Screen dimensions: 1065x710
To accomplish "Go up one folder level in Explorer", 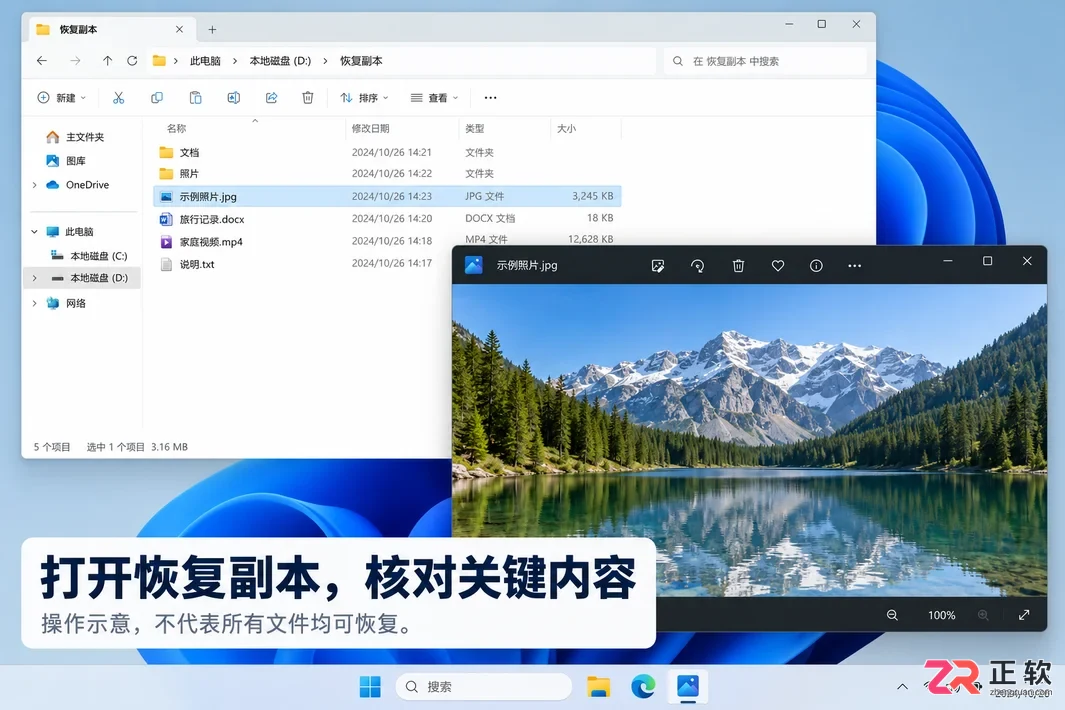I will (x=107, y=60).
